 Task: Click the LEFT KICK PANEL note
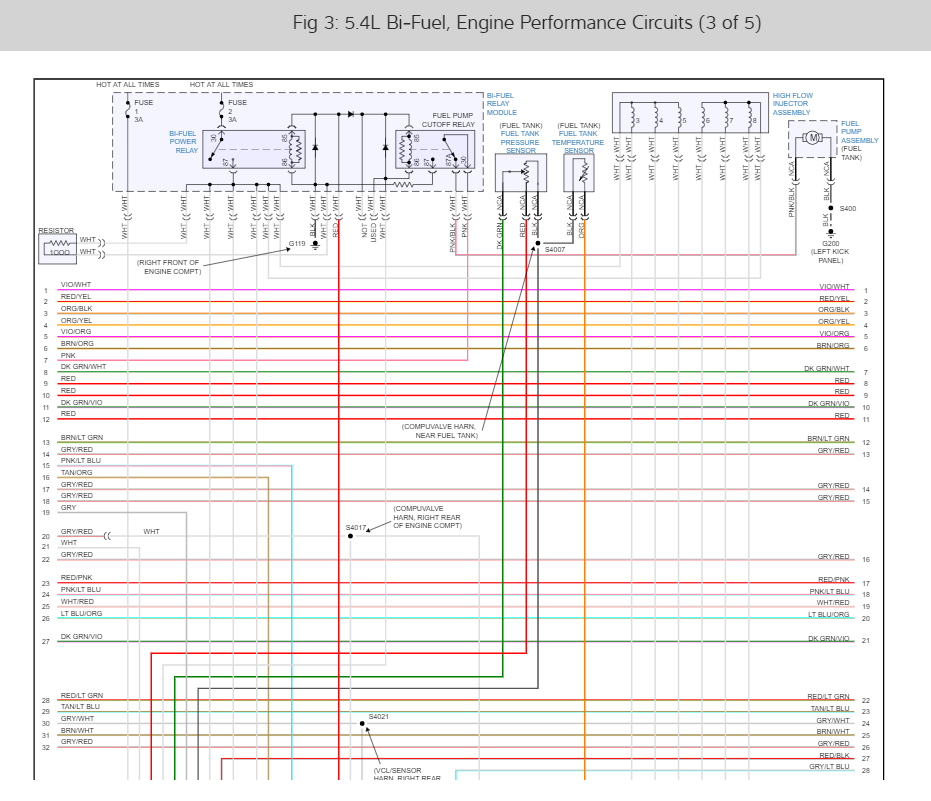coord(830,256)
